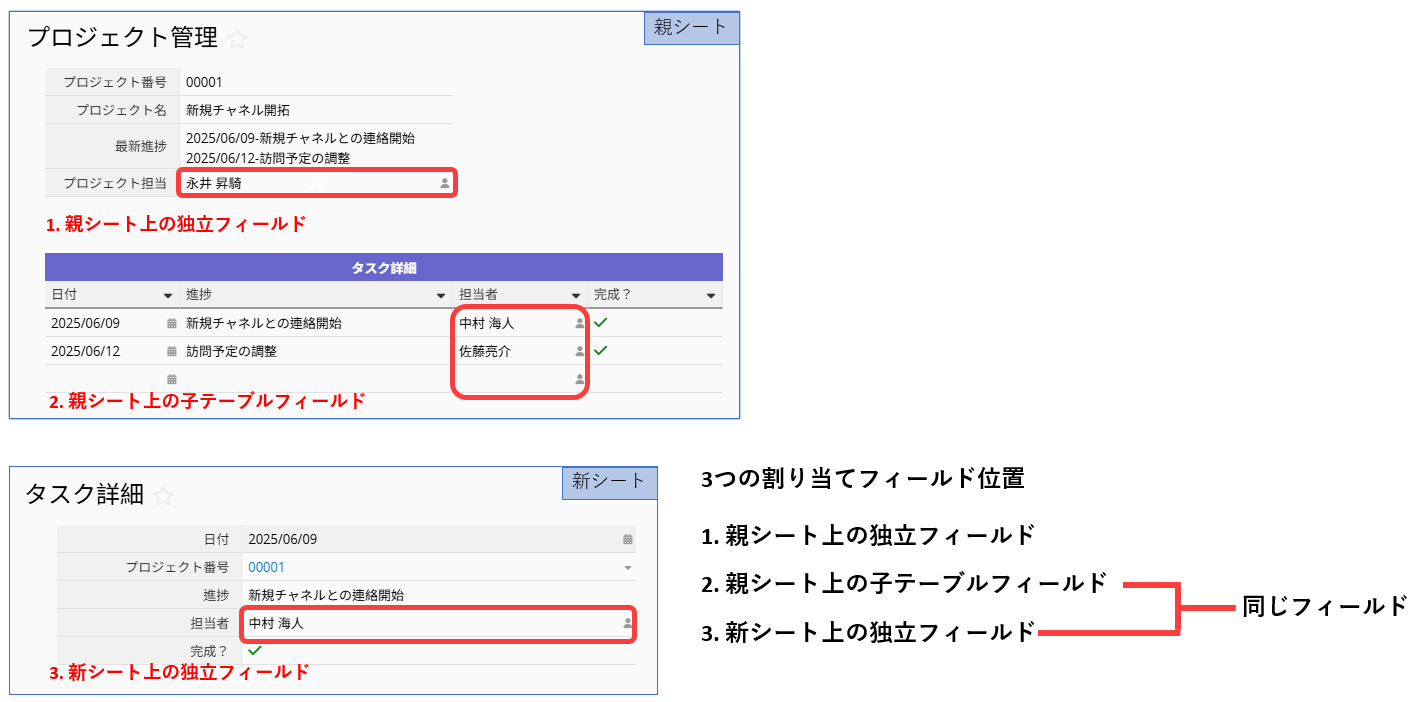Click 進捗 cell 訪問予定の調整
Viewport: 1420px width, 702px height.
[x=231, y=352]
